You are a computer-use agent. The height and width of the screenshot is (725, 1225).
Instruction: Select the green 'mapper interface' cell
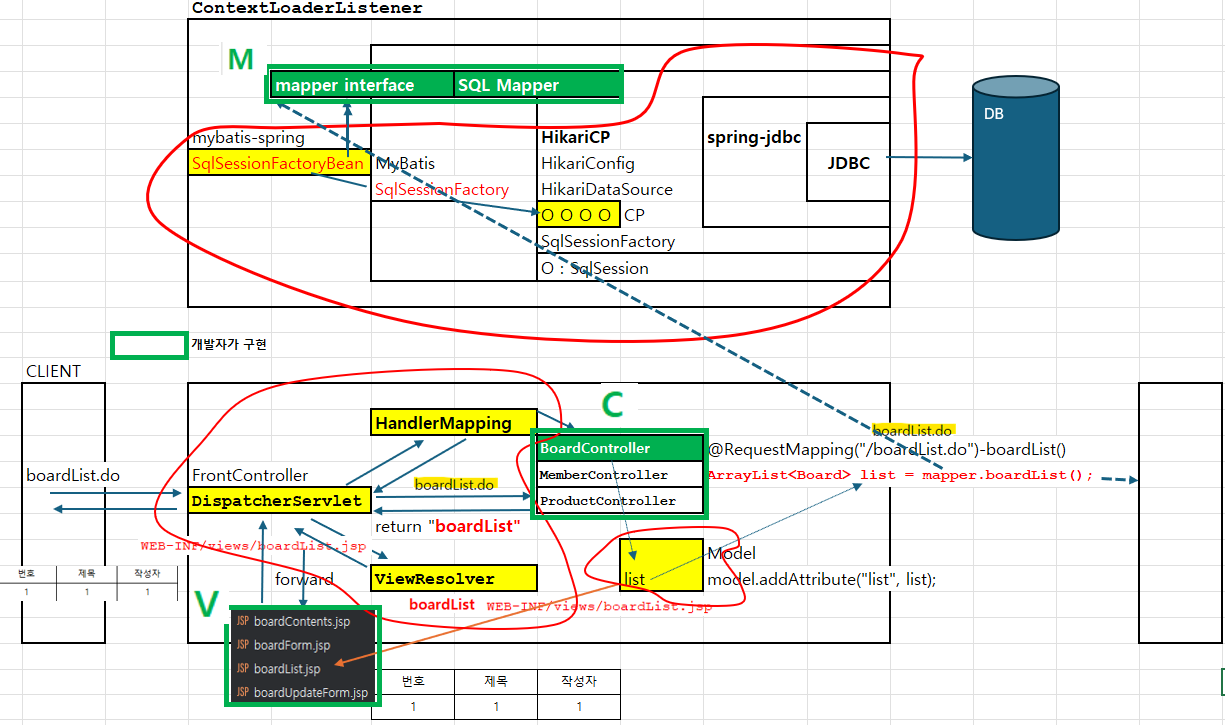pos(362,85)
